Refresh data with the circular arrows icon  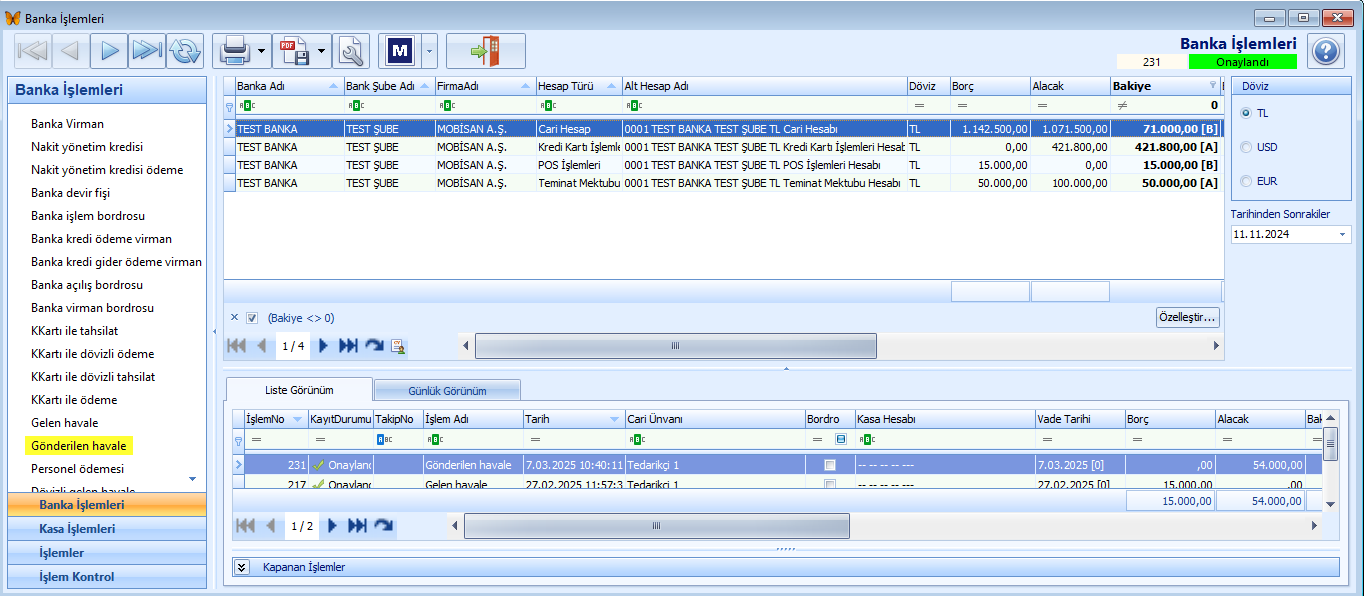(184, 50)
